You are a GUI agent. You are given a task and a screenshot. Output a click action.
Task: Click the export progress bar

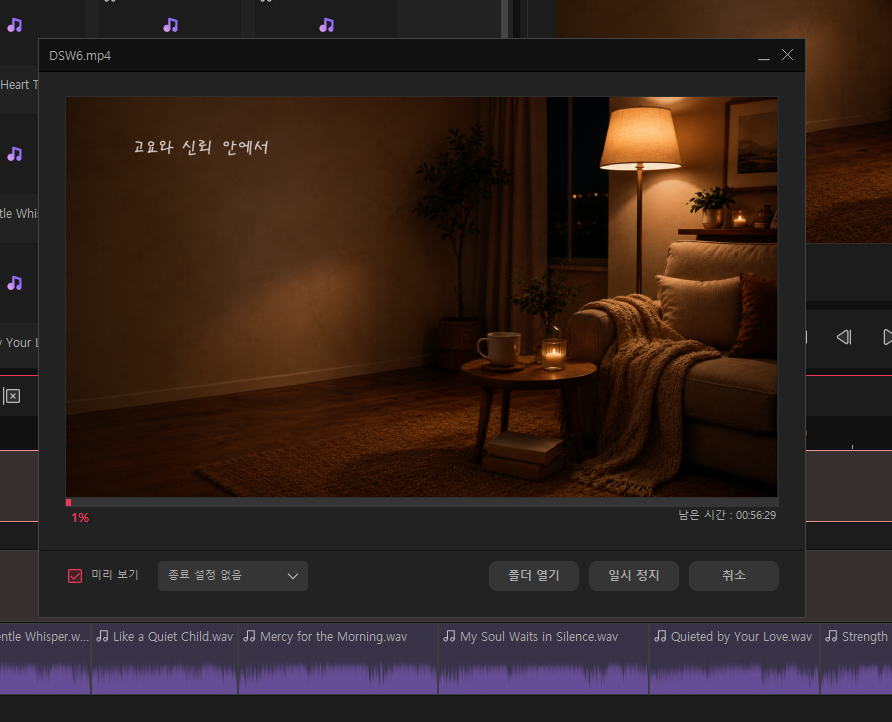(422, 502)
